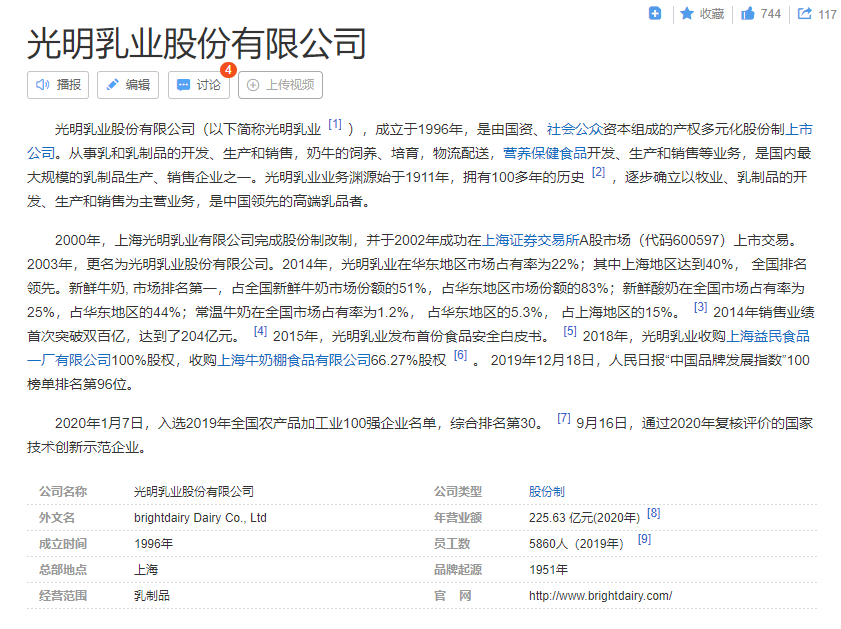Click reference citation [3]
Image resolution: width=841 pixels, height=629 pixels.
pyautogui.click(x=700, y=307)
